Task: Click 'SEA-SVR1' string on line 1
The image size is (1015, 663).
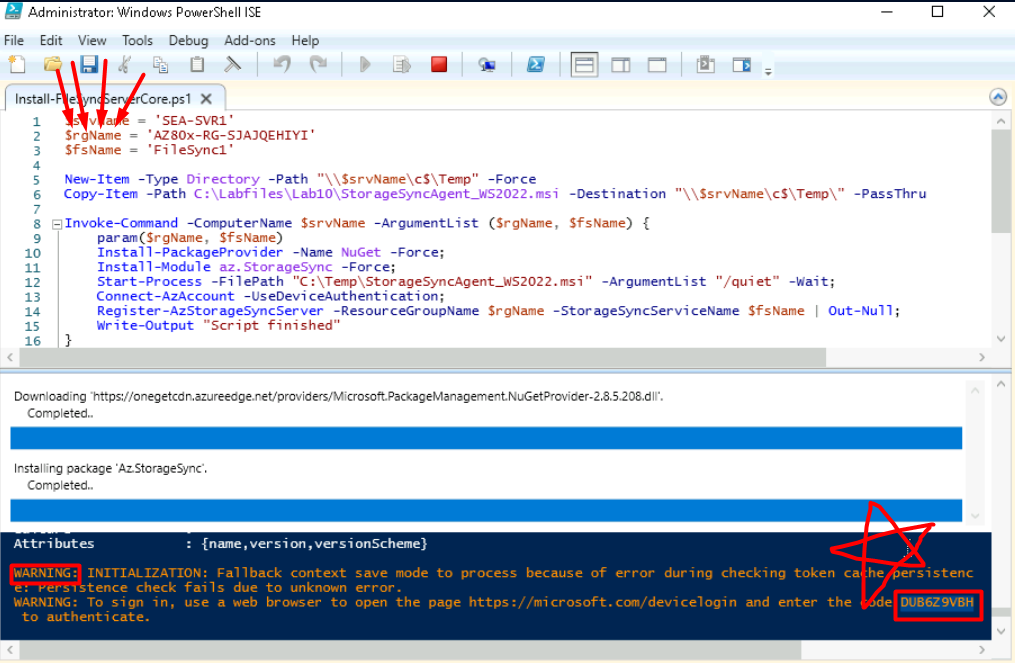Action: pos(194,120)
